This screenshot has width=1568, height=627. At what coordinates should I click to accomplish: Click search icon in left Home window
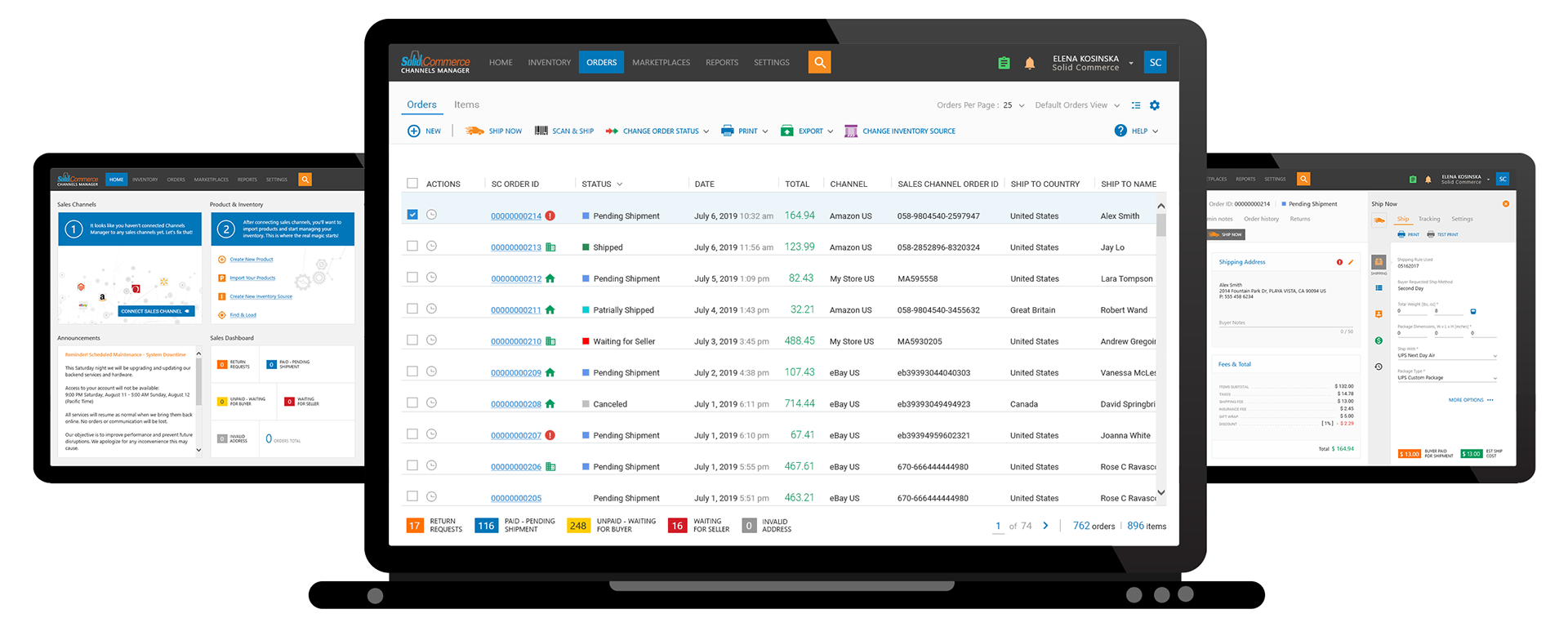click(305, 180)
